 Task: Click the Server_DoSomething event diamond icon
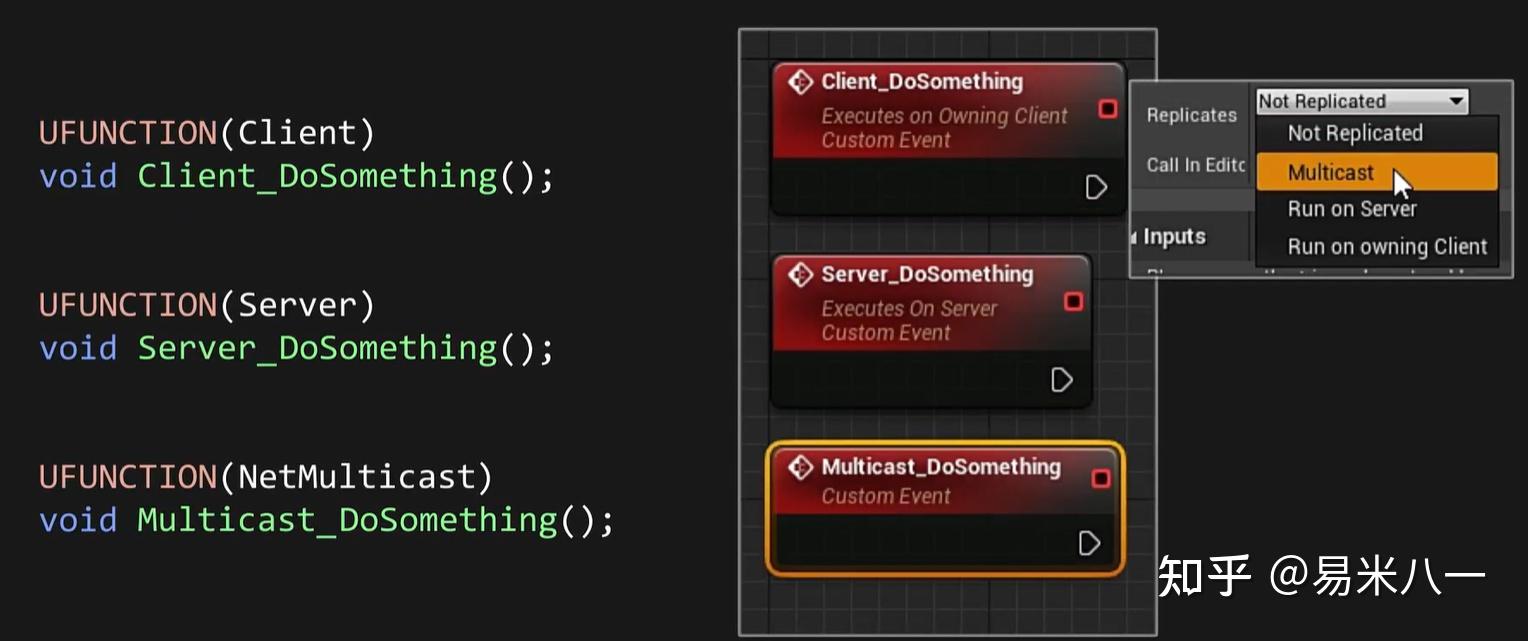[800, 274]
